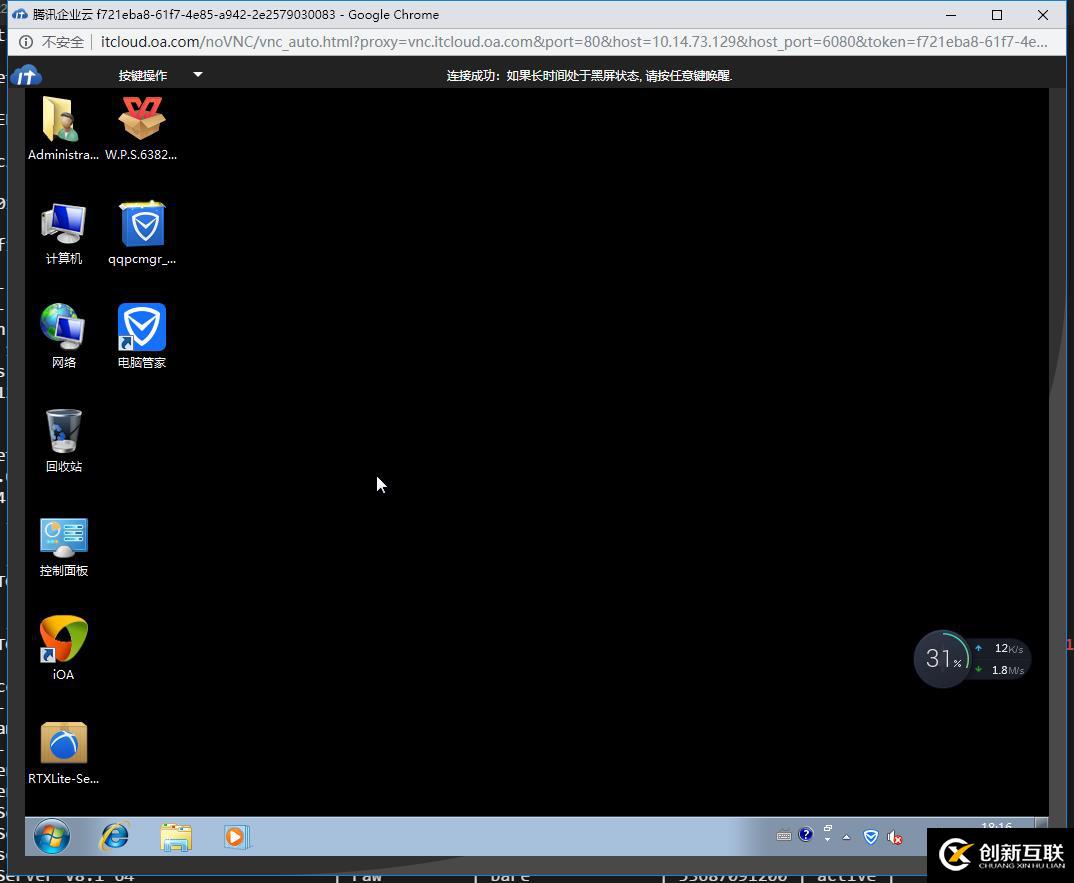Click the dropdown arrow beside 按键操作
Image resolution: width=1074 pixels, height=883 pixels.
(x=198, y=75)
